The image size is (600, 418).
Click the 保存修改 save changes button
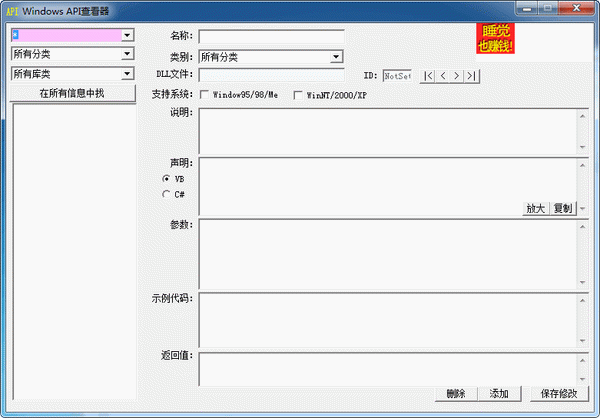click(559, 394)
